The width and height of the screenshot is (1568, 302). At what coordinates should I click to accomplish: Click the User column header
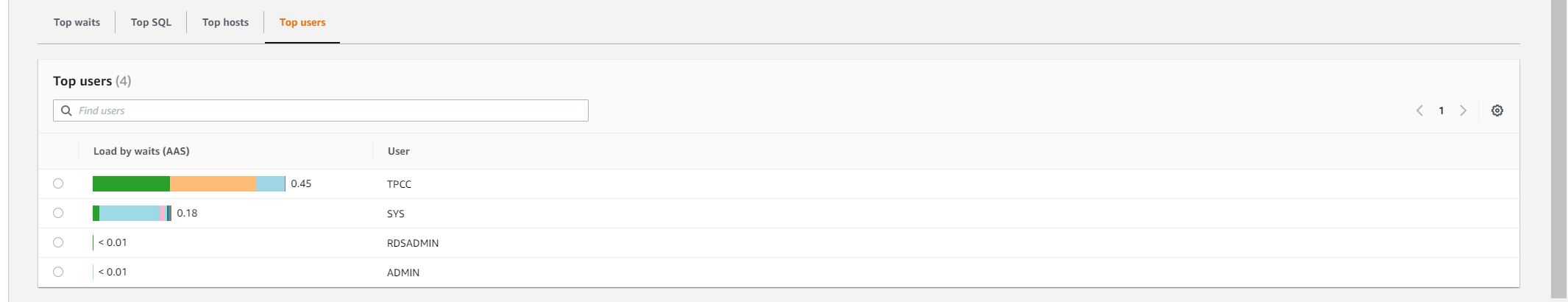tap(399, 151)
